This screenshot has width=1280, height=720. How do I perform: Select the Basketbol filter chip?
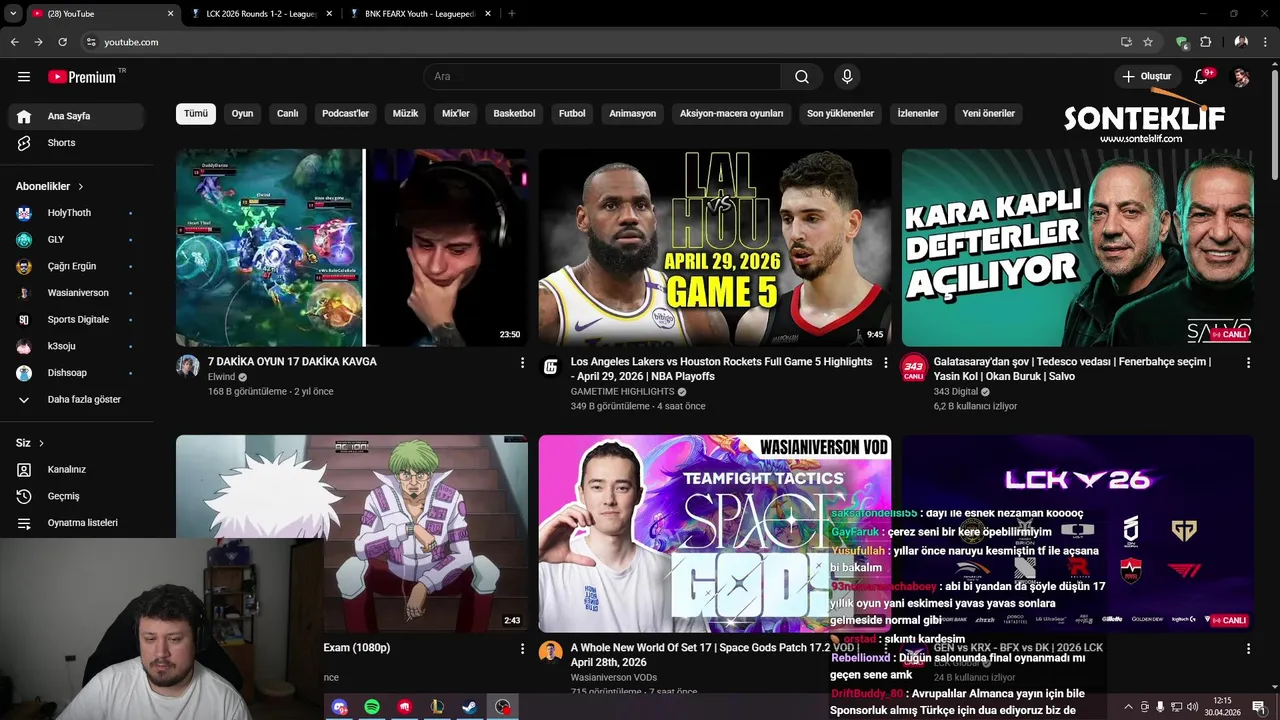(514, 113)
